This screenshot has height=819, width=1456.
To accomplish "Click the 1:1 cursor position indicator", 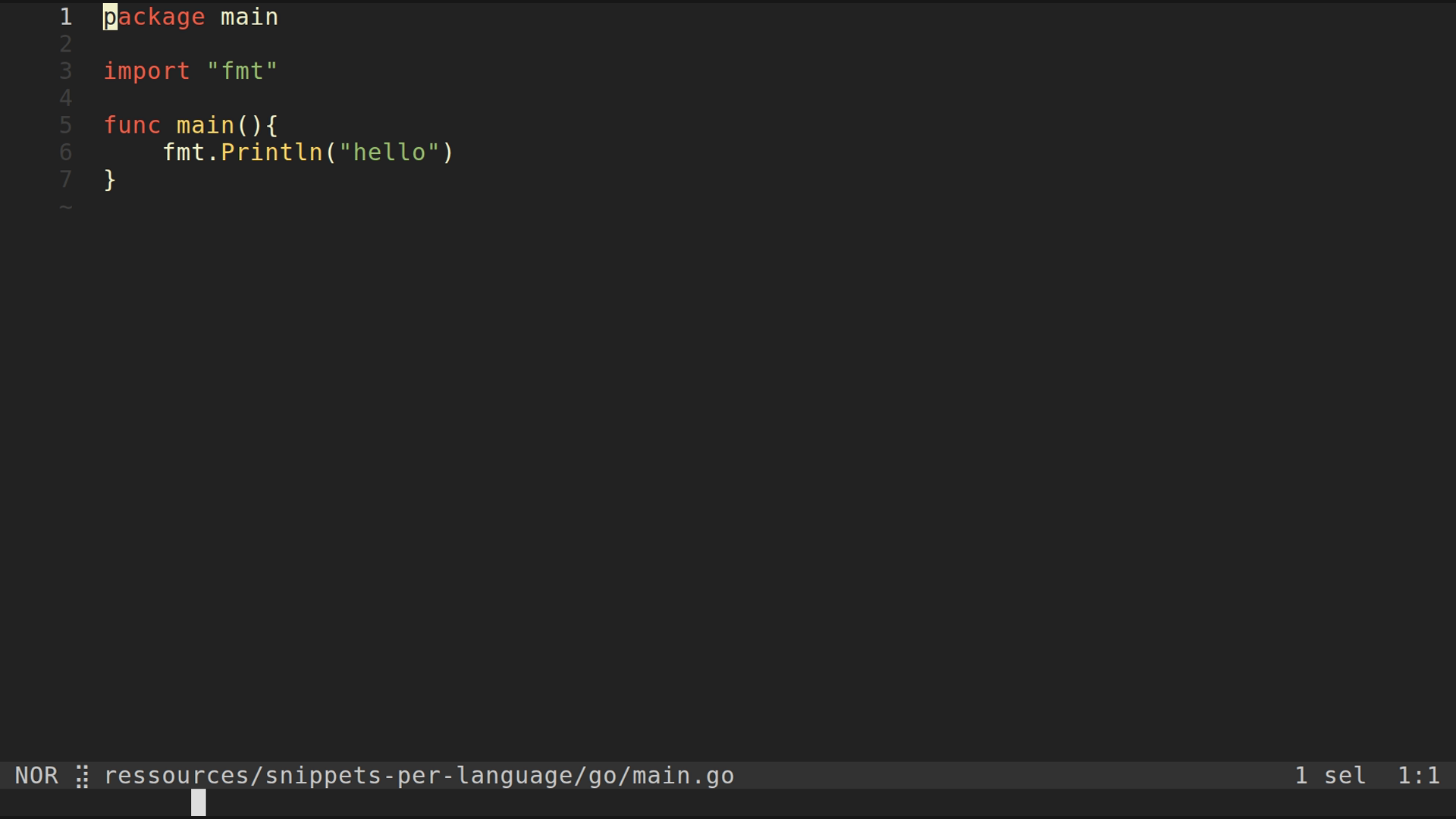I will [1418, 776].
